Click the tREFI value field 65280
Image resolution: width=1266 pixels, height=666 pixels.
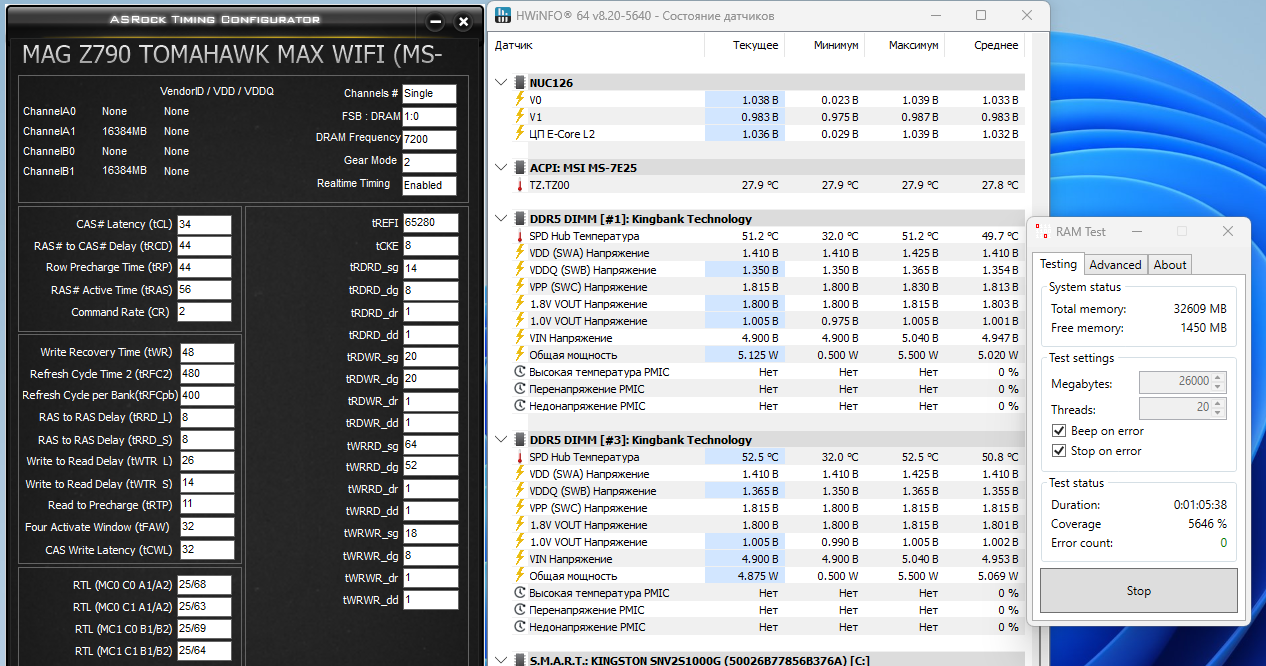(431, 223)
